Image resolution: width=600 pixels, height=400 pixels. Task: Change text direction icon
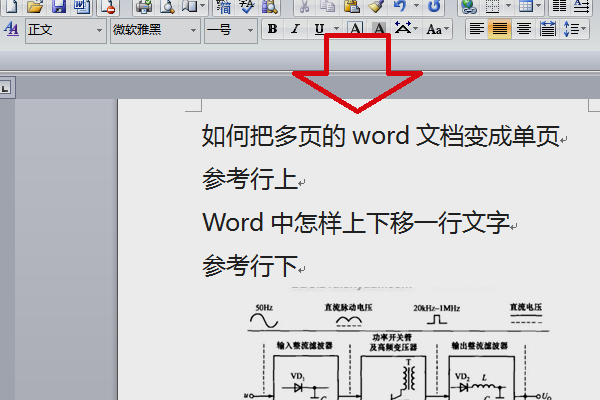click(582, 6)
